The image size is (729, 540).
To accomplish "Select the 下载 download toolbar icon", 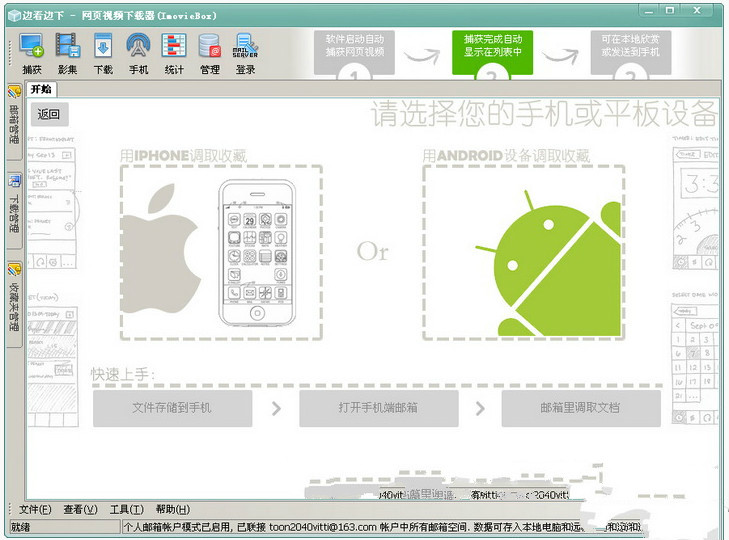I will [103, 53].
